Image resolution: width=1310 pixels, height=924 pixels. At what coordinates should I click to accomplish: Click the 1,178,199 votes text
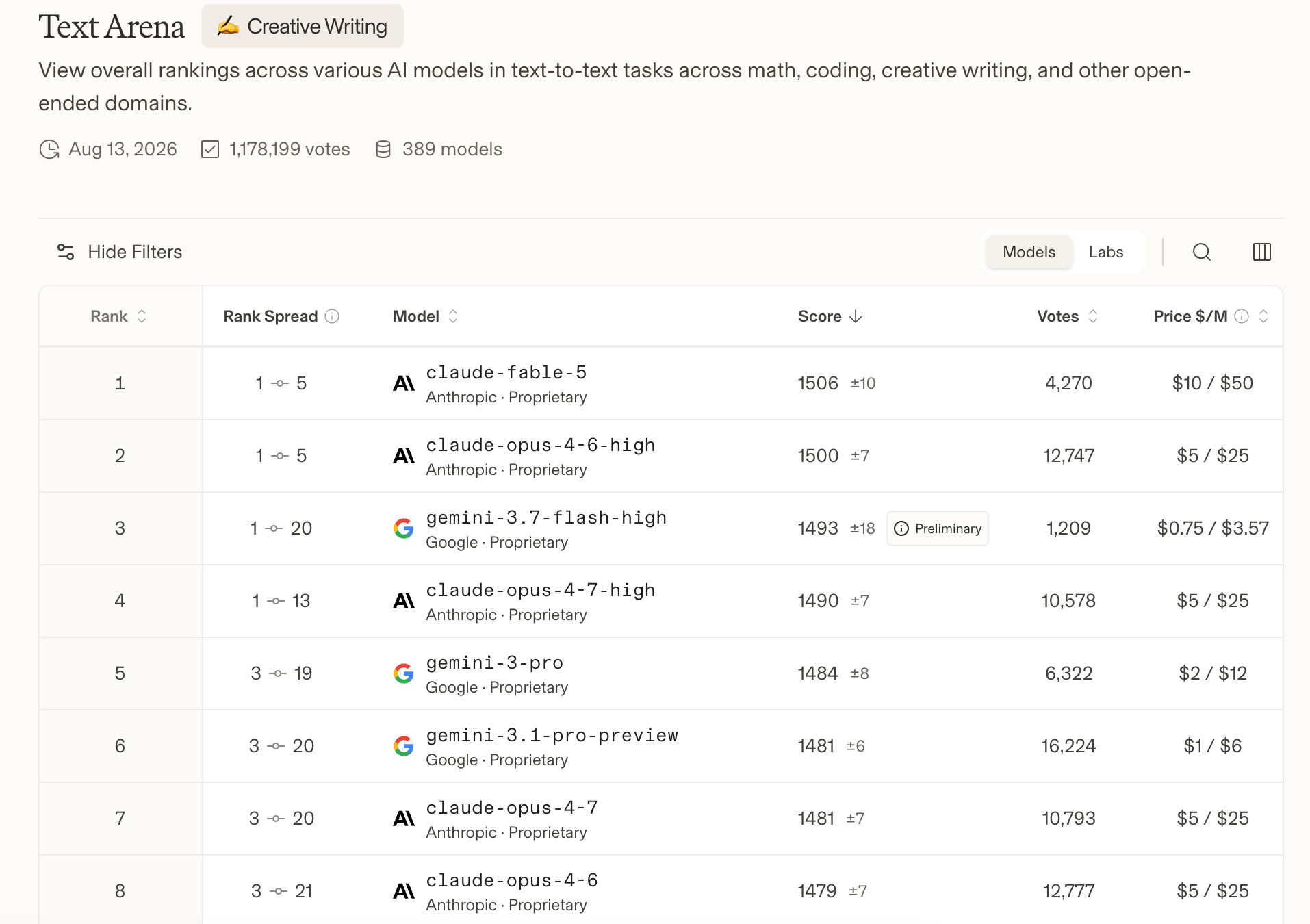coord(290,149)
